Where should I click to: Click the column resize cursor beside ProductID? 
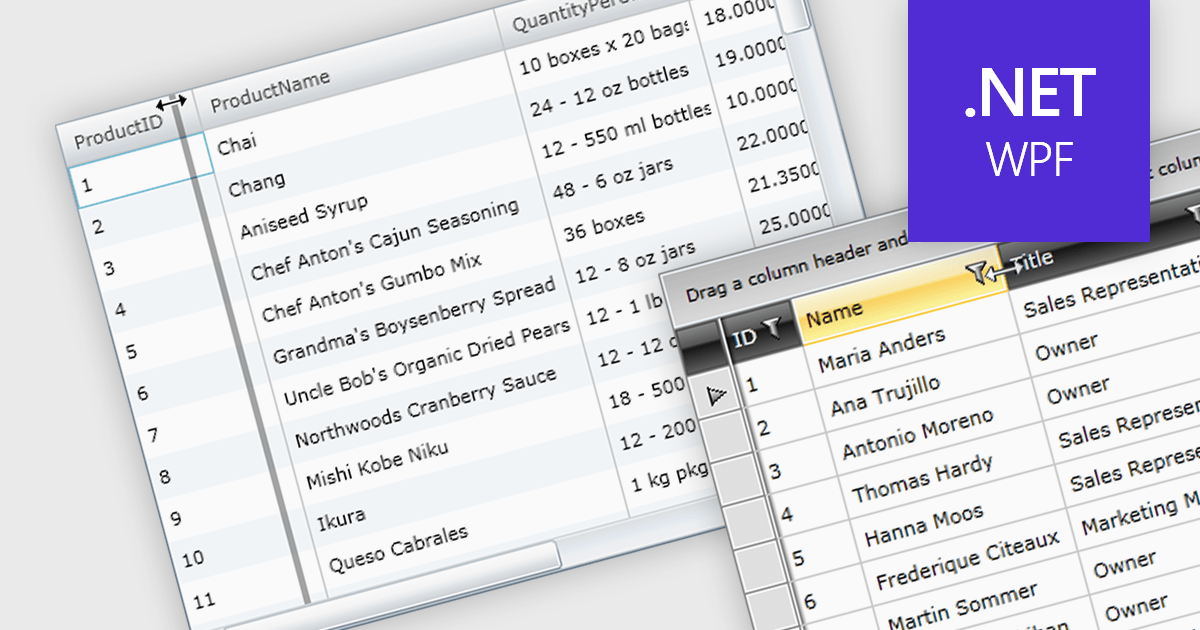coord(171,103)
